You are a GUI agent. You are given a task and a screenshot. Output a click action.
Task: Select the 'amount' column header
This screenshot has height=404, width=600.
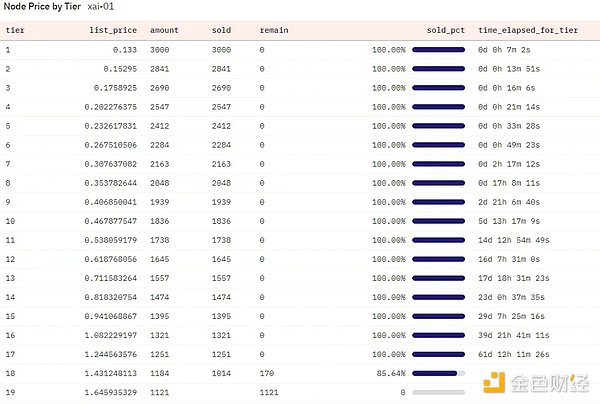point(164,30)
